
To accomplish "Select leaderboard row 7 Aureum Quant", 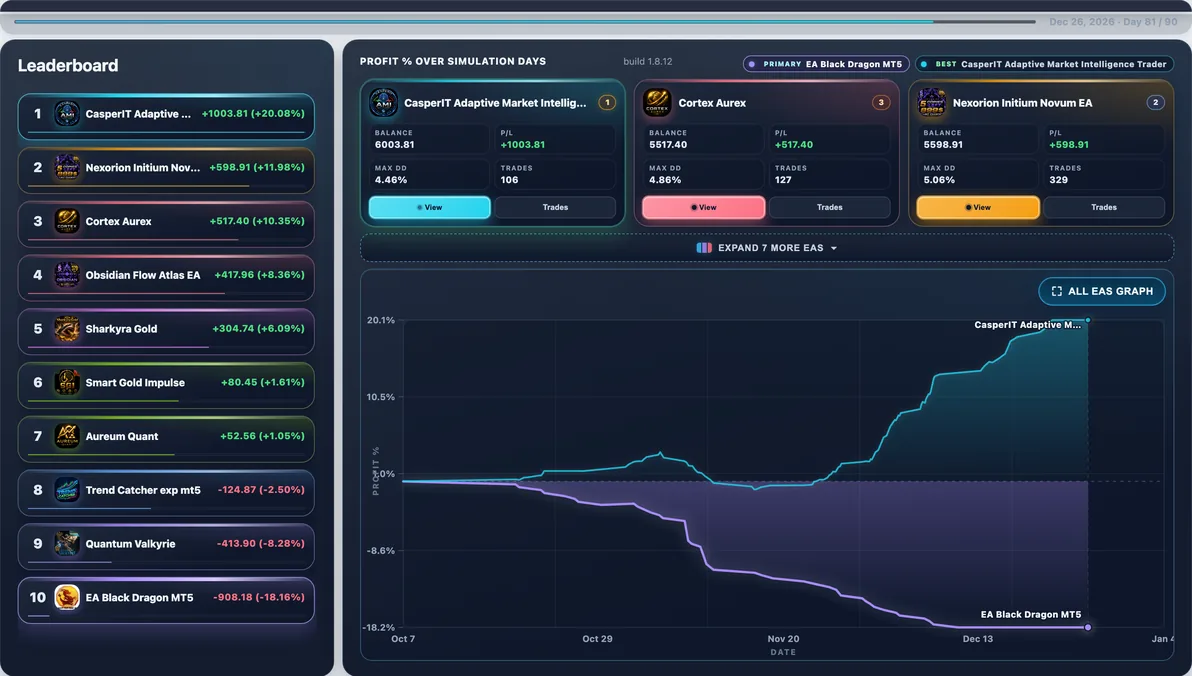I will (166, 440).
